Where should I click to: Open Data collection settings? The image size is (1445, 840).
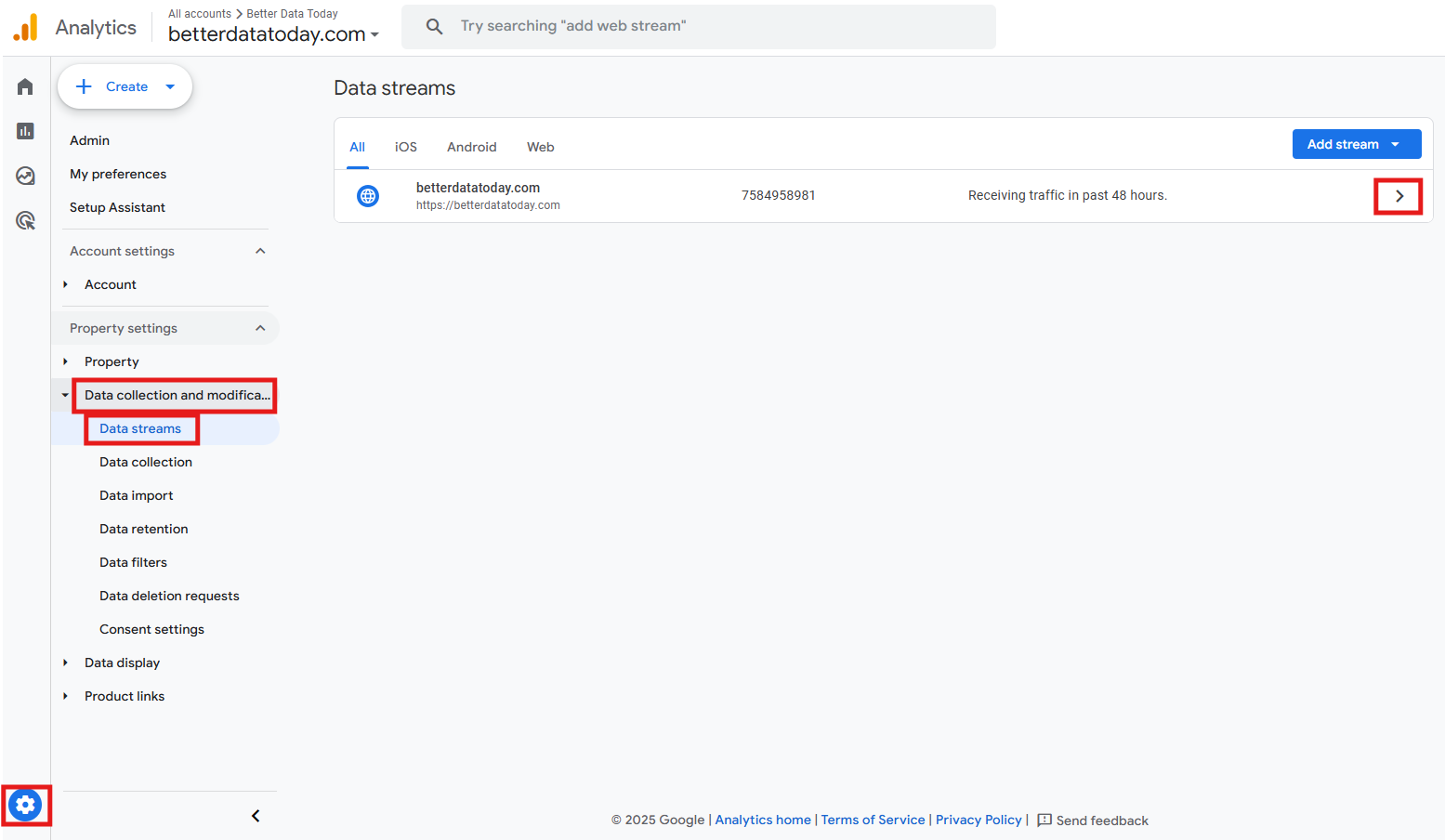tap(146, 462)
